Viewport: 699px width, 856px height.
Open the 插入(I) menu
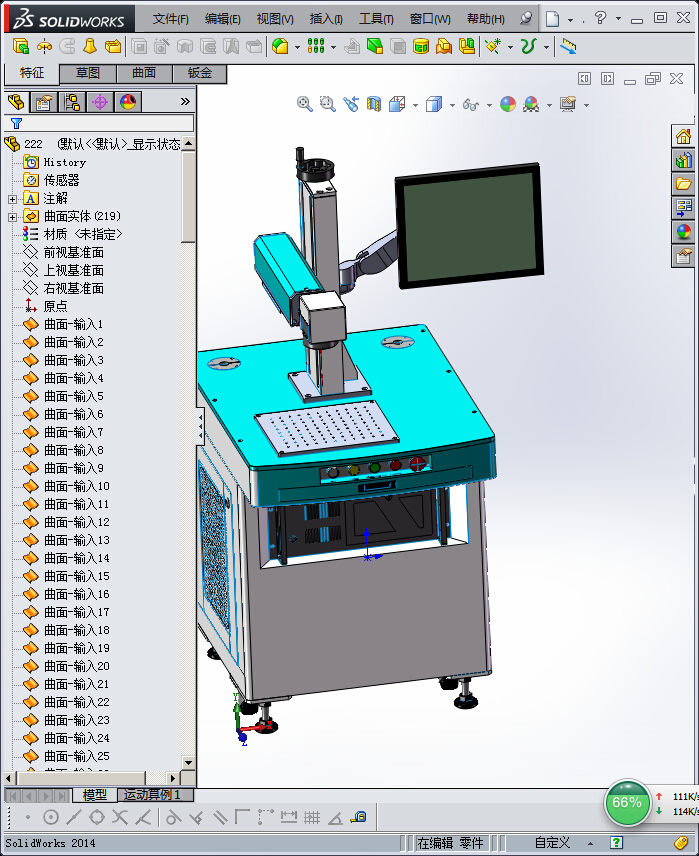coord(326,19)
